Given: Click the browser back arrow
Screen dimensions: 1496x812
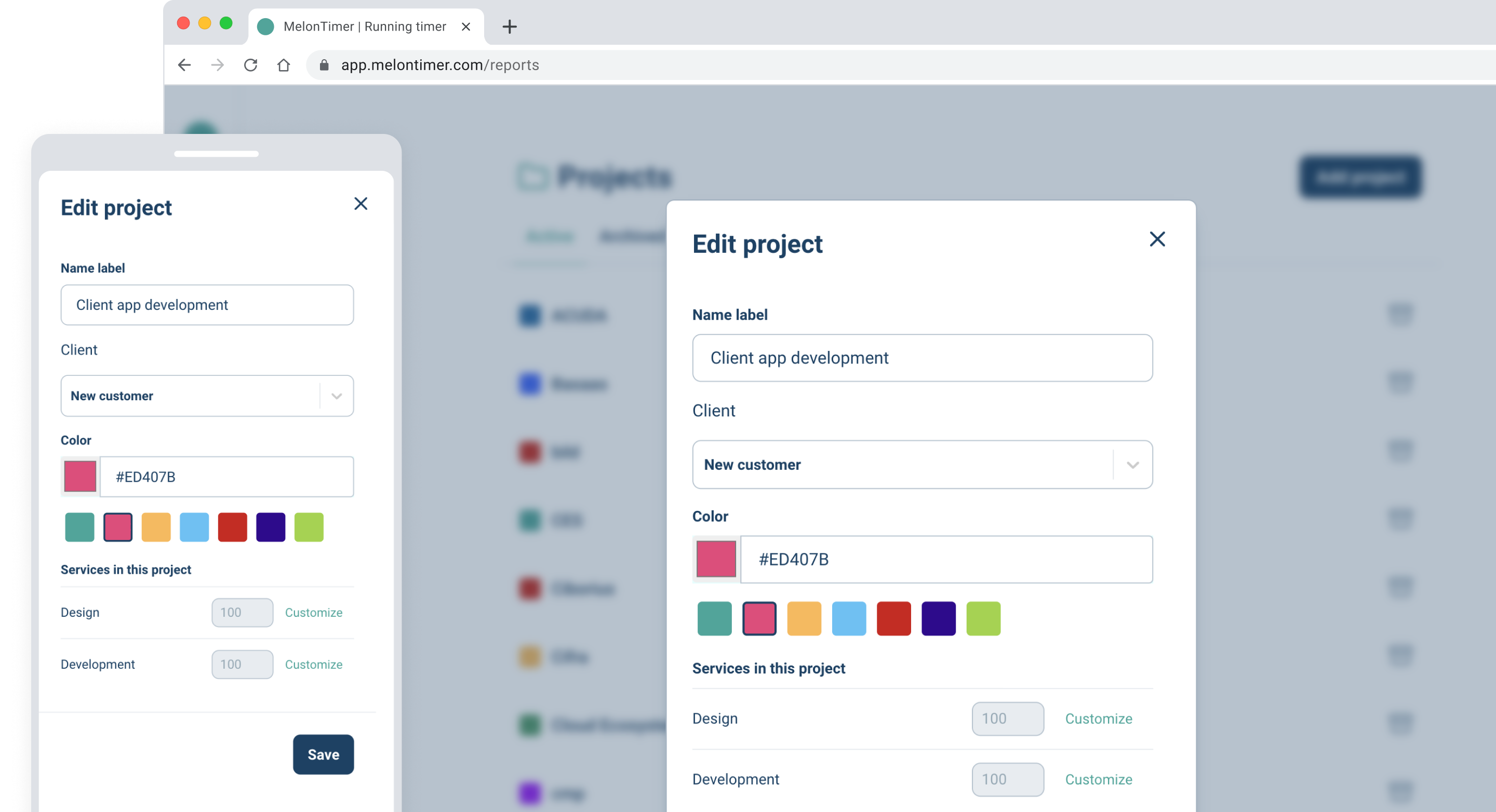Looking at the screenshot, I should pyautogui.click(x=184, y=65).
